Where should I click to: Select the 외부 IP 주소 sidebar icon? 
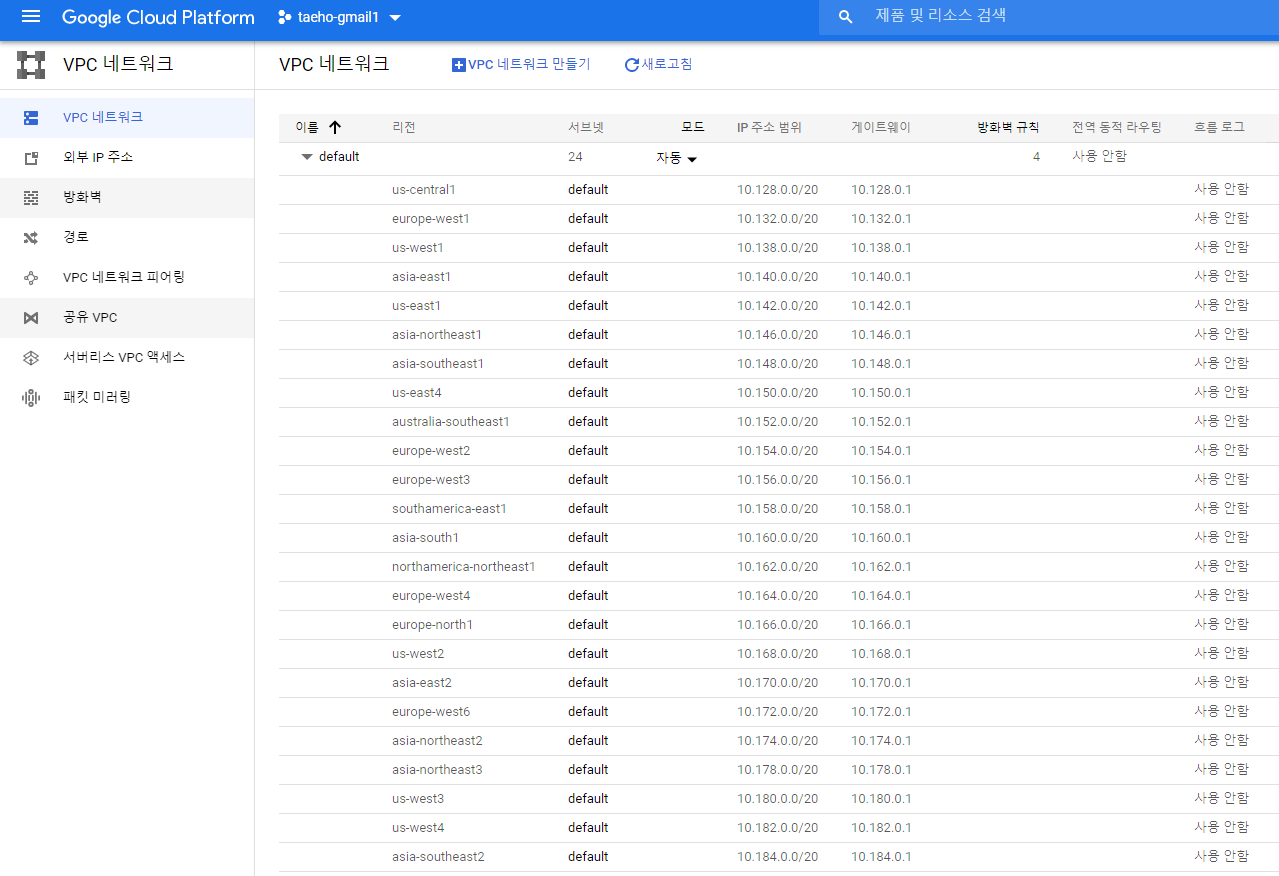coord(30,158)
